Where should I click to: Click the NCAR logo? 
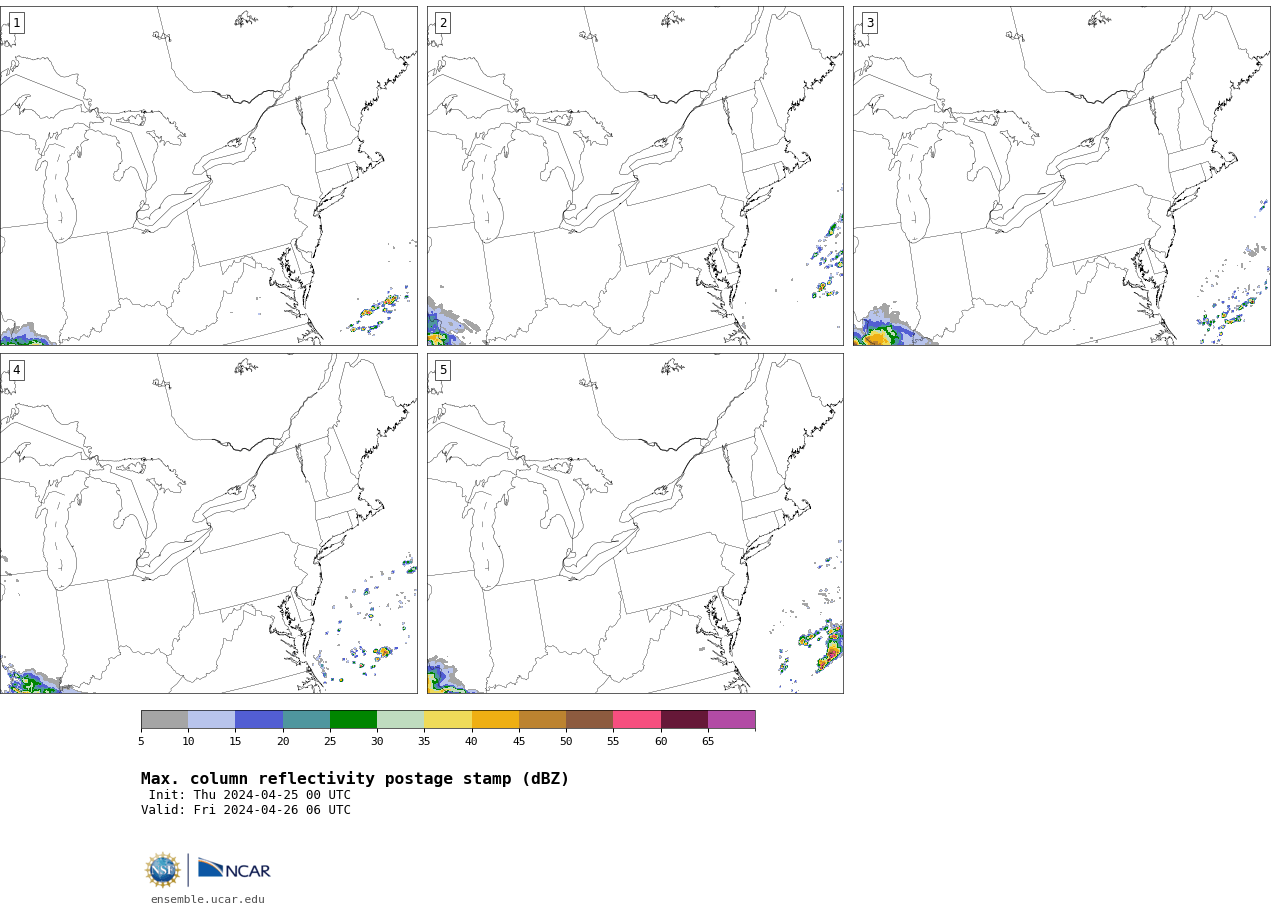234,870
